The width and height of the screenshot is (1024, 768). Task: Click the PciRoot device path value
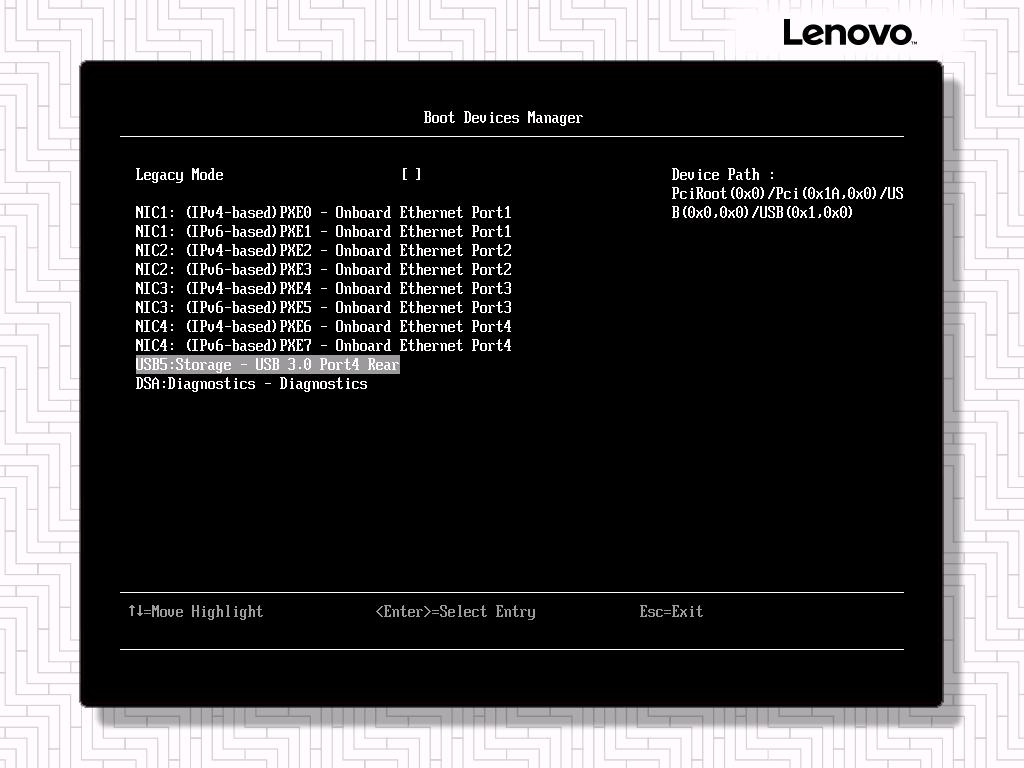pos(787,194)
